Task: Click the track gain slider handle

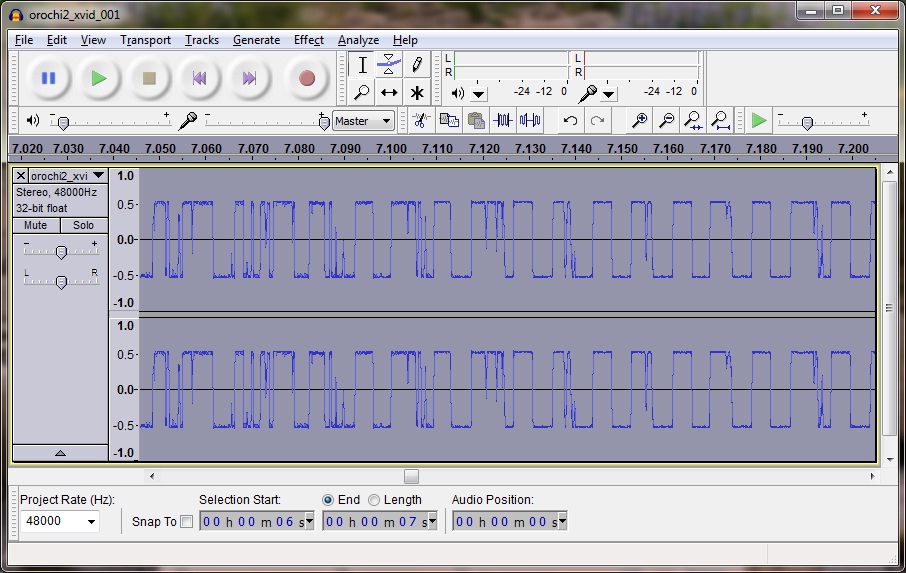Action: pyautogui.click(x=61, y=251)
